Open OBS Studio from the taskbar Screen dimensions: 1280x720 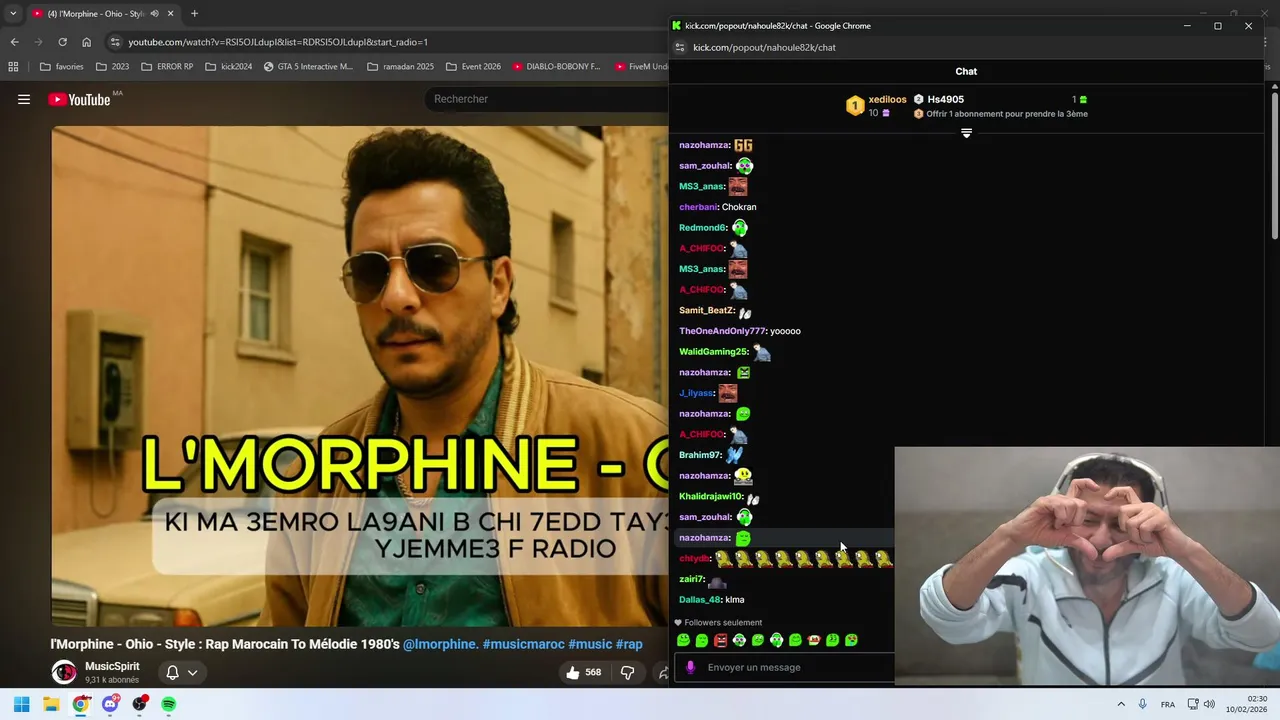pyautogui.click(x=140, y=704)
